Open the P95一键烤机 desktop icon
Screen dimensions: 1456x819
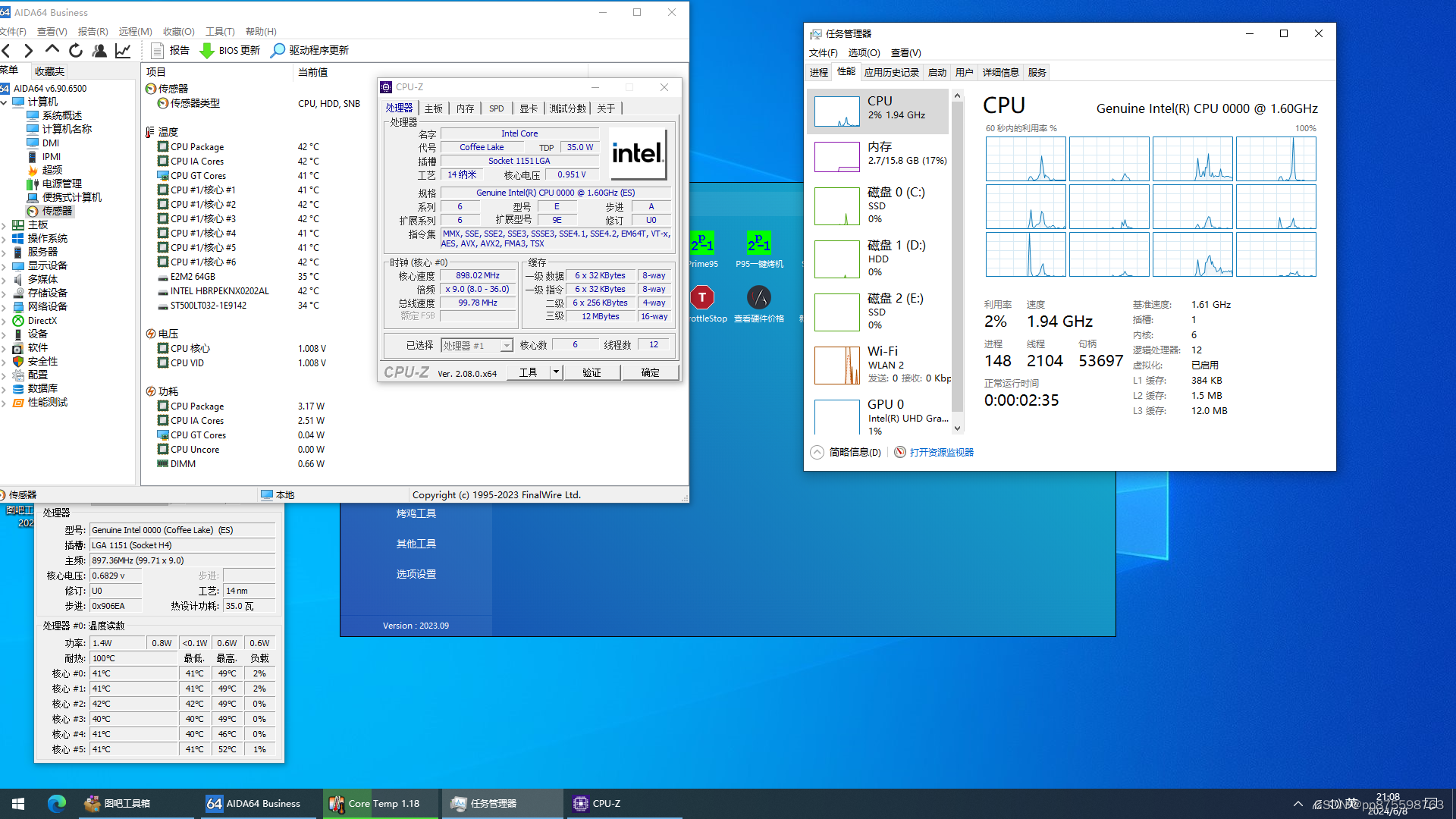pyautogui.click(x=759, y=250)
